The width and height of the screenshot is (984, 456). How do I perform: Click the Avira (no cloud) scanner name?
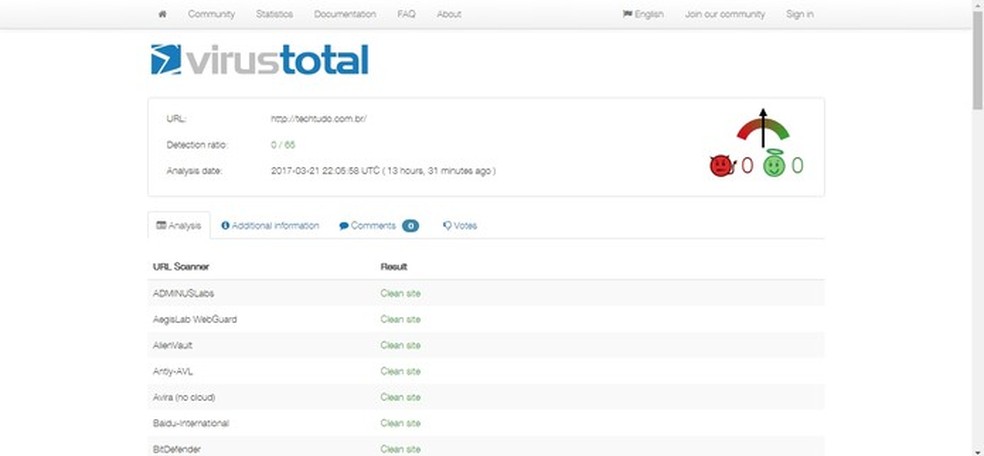pyautogui.click(x=184, y=397)
